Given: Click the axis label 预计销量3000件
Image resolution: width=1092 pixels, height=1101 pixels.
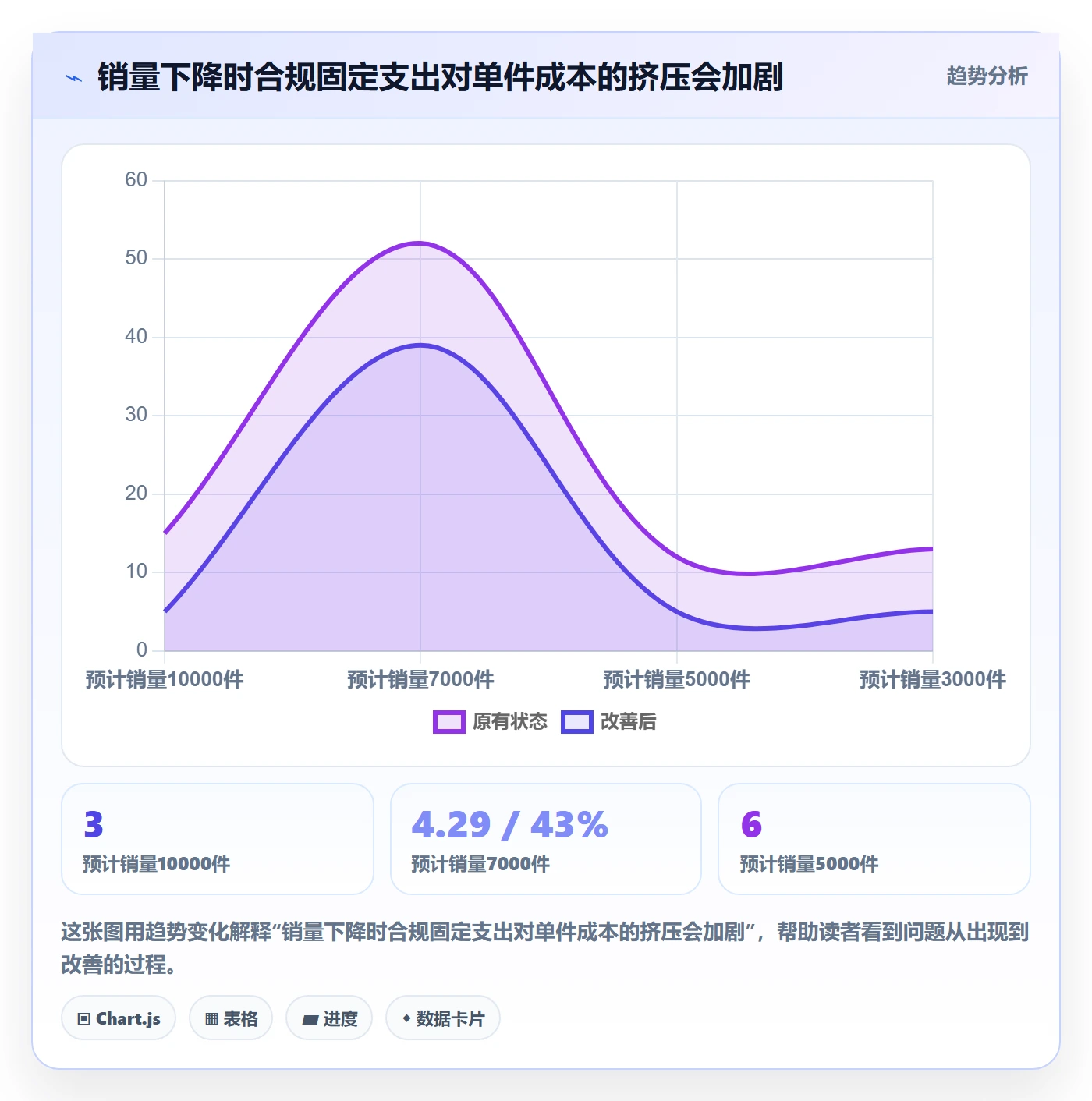Looking at the screenshot, I should point(932,680).
